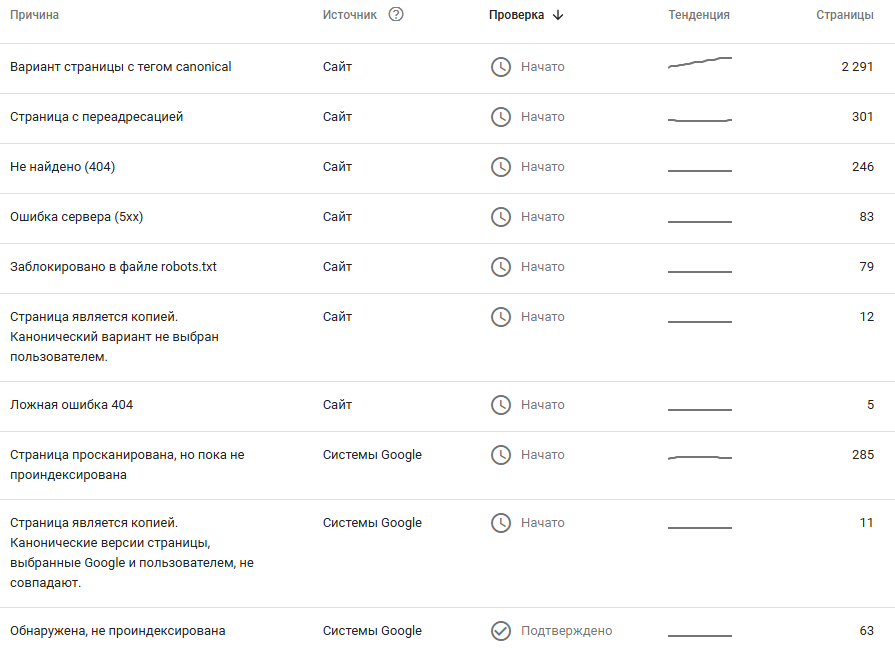Sort by the Проверка column arrow
This screenshot has width=895, height=648.
point(558,15)
